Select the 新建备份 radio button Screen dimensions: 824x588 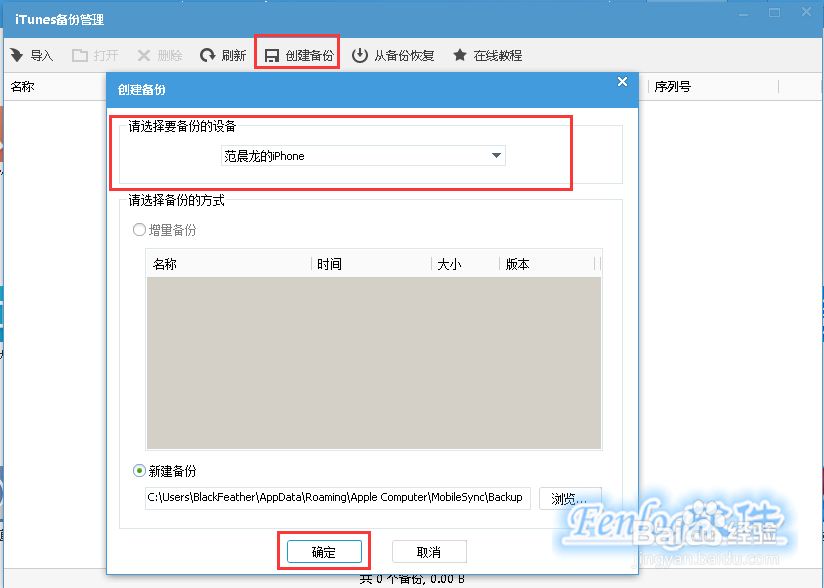click(139, 471)
